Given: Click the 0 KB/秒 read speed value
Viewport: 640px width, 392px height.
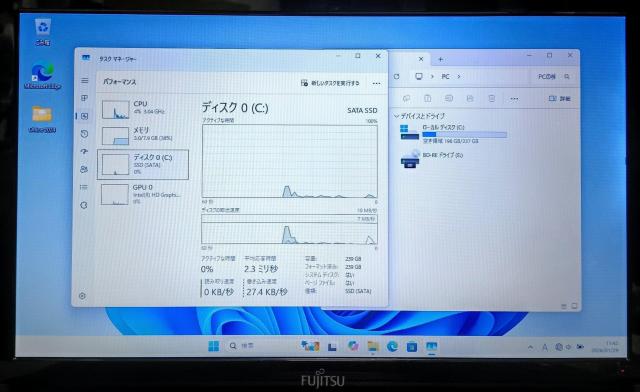Looking at the screenshot, I should tap(218, 292).
